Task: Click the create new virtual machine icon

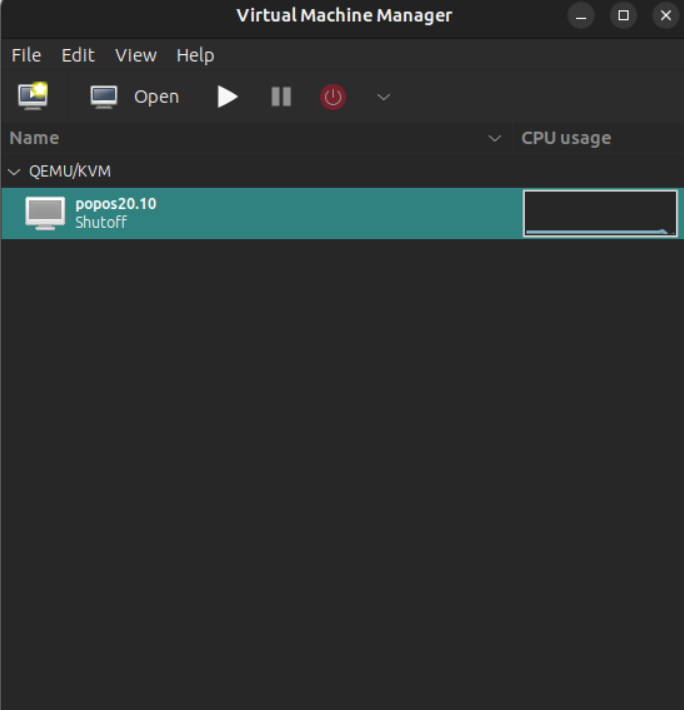Action: 33,96
